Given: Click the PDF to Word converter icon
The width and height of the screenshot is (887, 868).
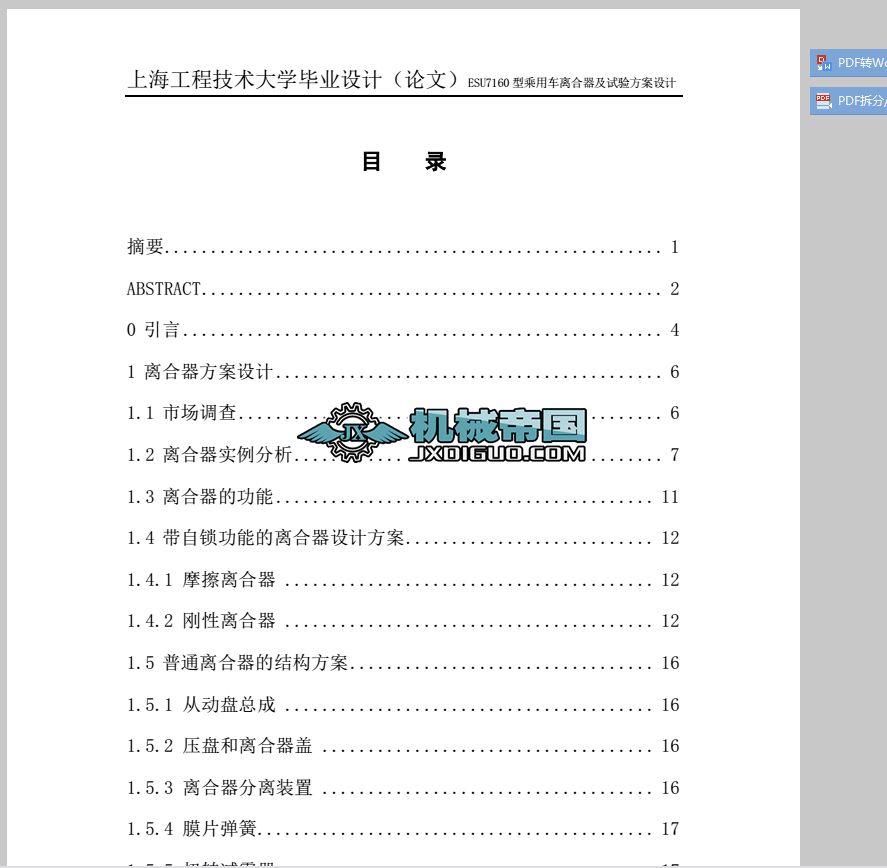Looking at the screenshot, I should pyautogui.click(x=823, y=63).
